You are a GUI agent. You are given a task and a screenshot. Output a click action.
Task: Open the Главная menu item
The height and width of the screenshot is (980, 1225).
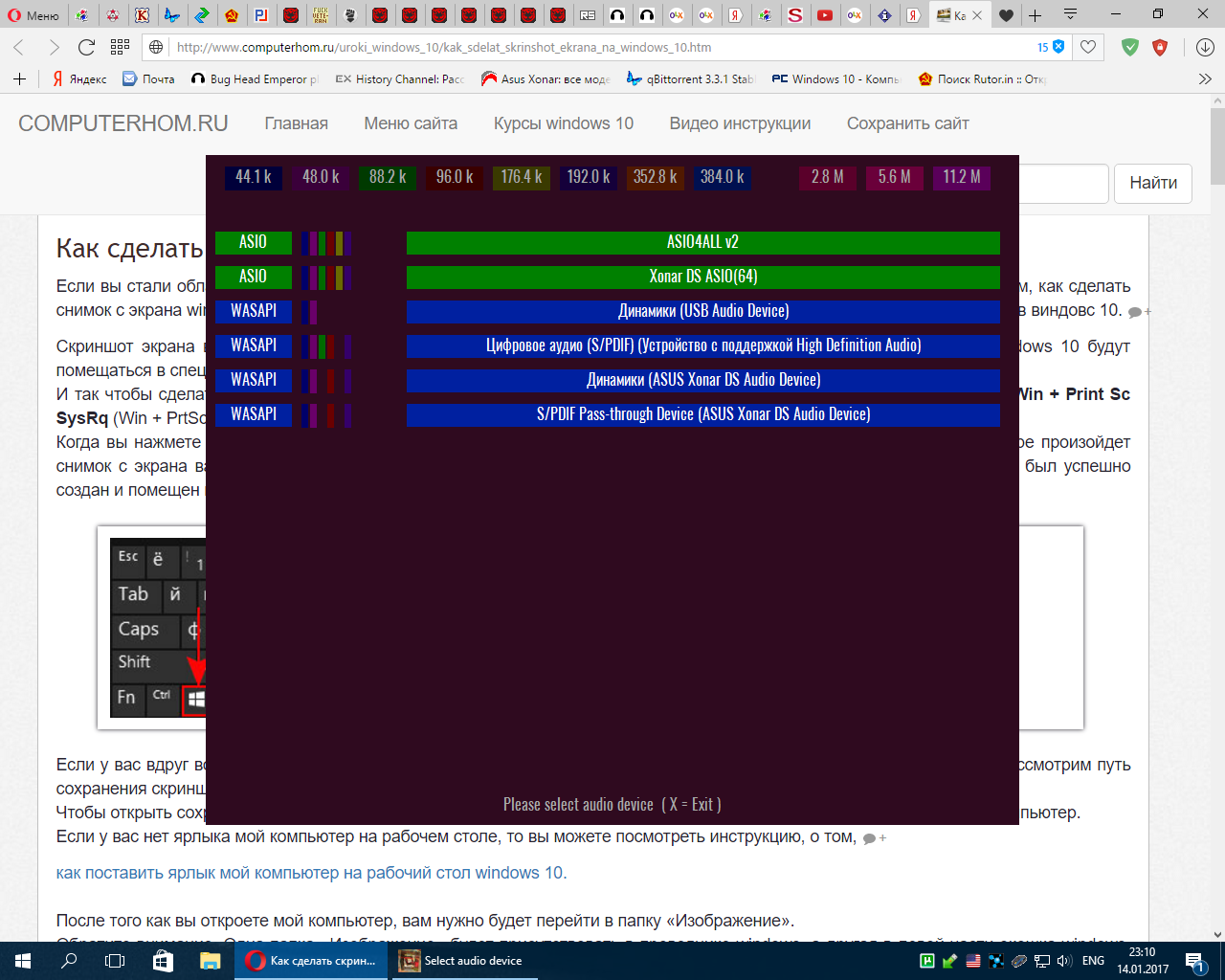(x=297, y=123)
